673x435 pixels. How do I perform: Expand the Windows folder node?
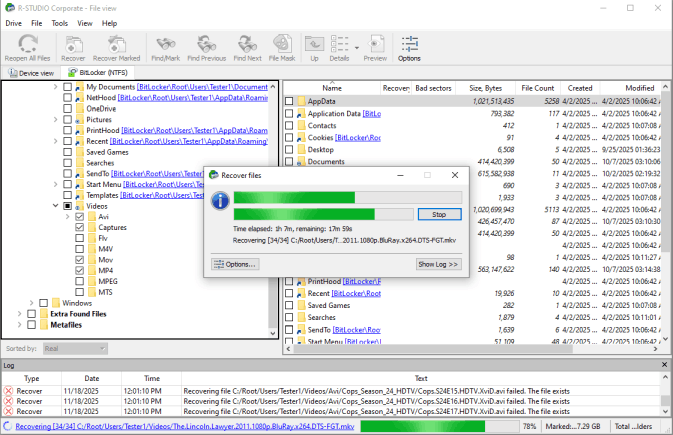[30, 303]
